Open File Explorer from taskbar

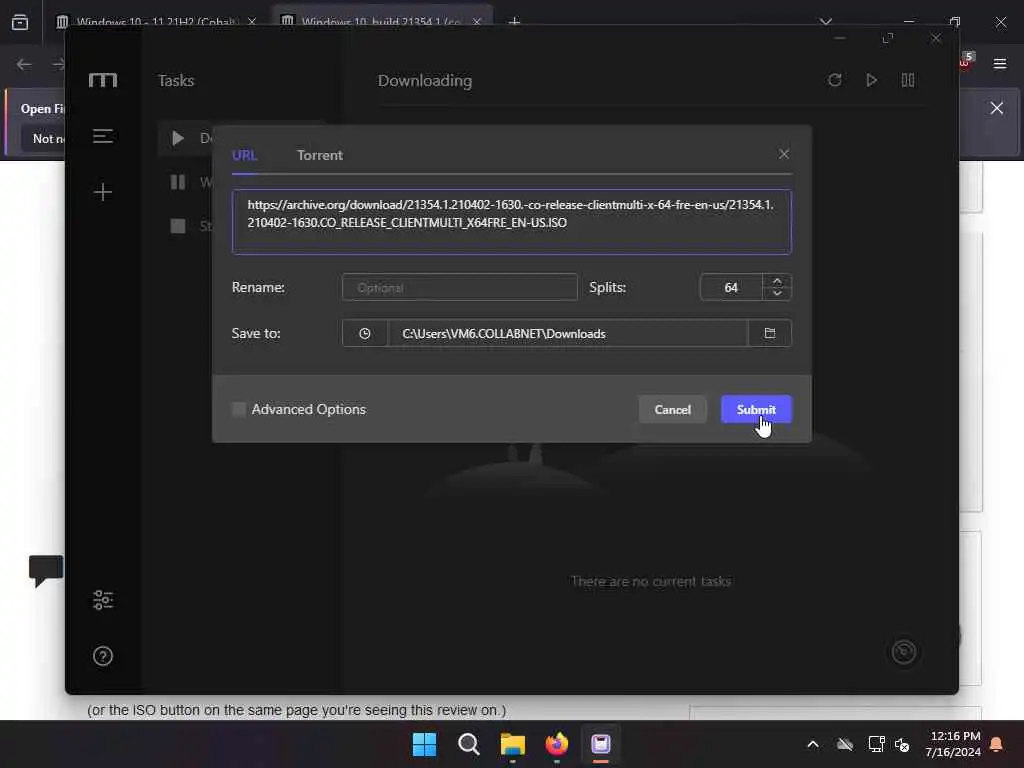point(513,744)
